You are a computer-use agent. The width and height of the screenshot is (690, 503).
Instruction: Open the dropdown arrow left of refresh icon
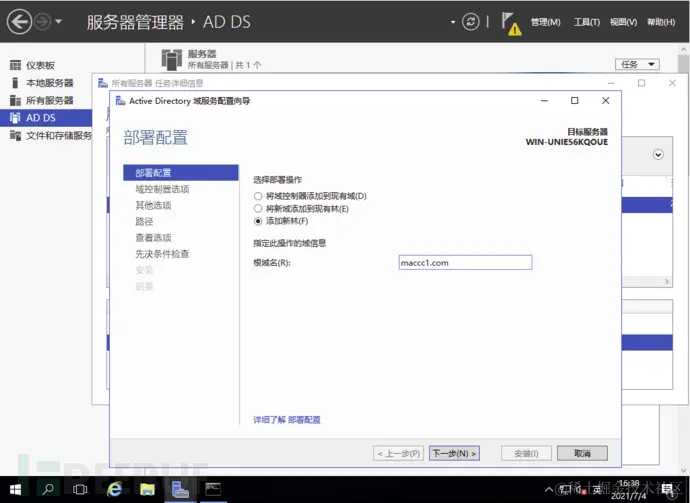coord(453,22)
